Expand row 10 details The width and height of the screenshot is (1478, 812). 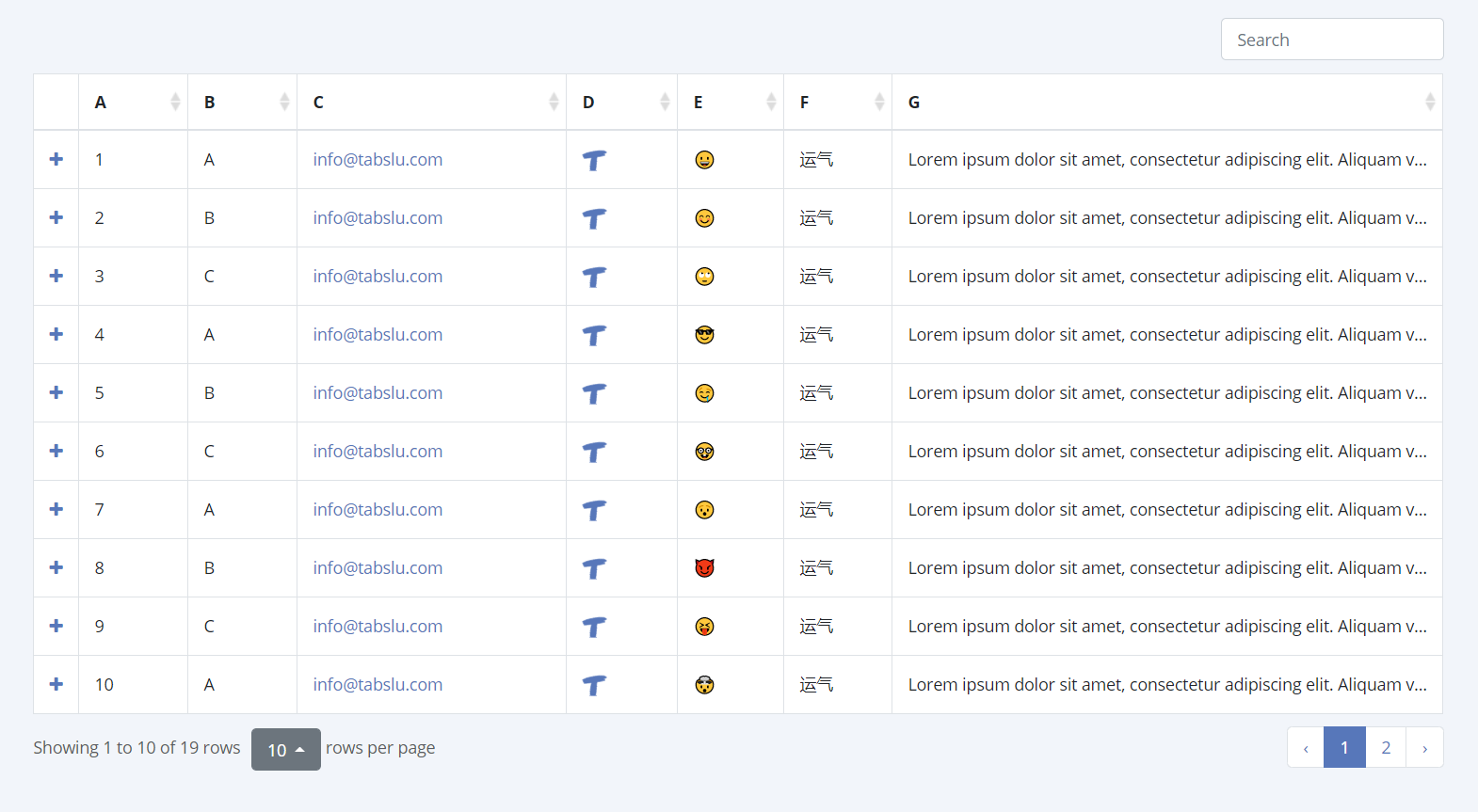click(56, 684)
